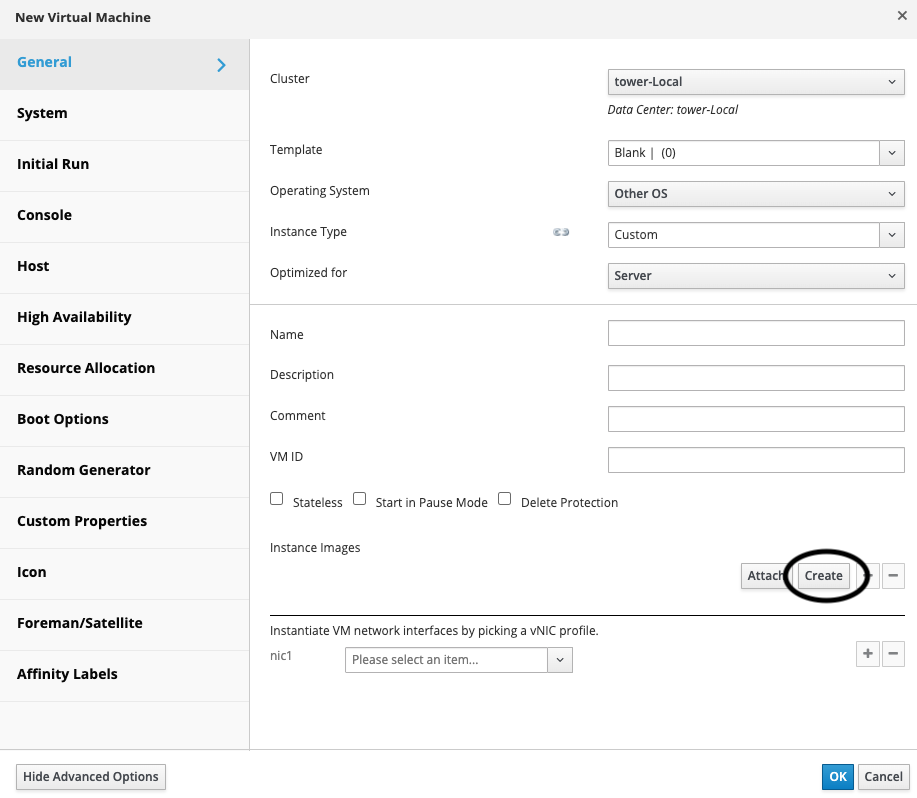Enable the Stateless checkbox
917x798 pixels.
click(277, 499)
